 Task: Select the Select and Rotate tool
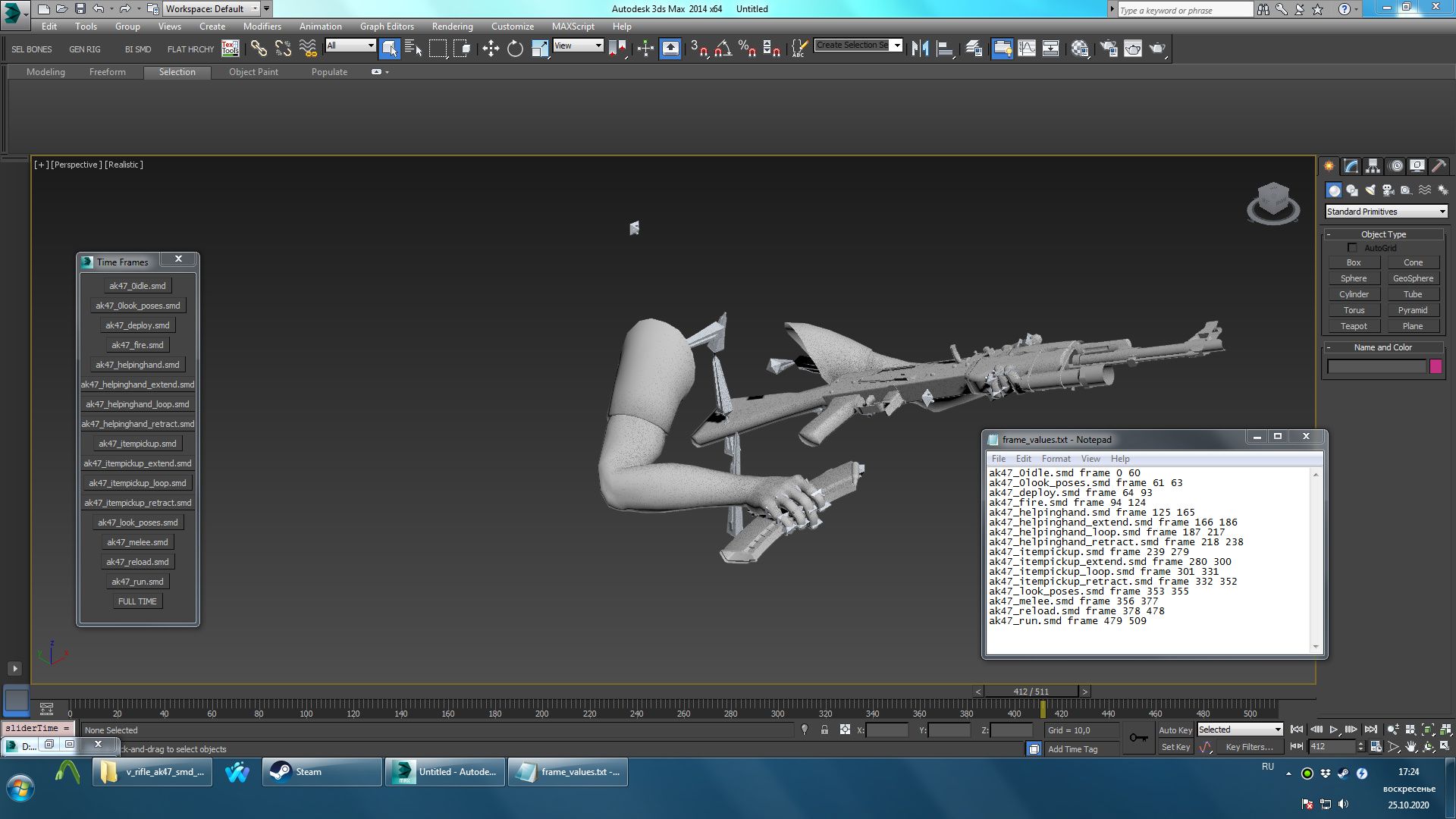pyautogui.click(x=515, y=49)
